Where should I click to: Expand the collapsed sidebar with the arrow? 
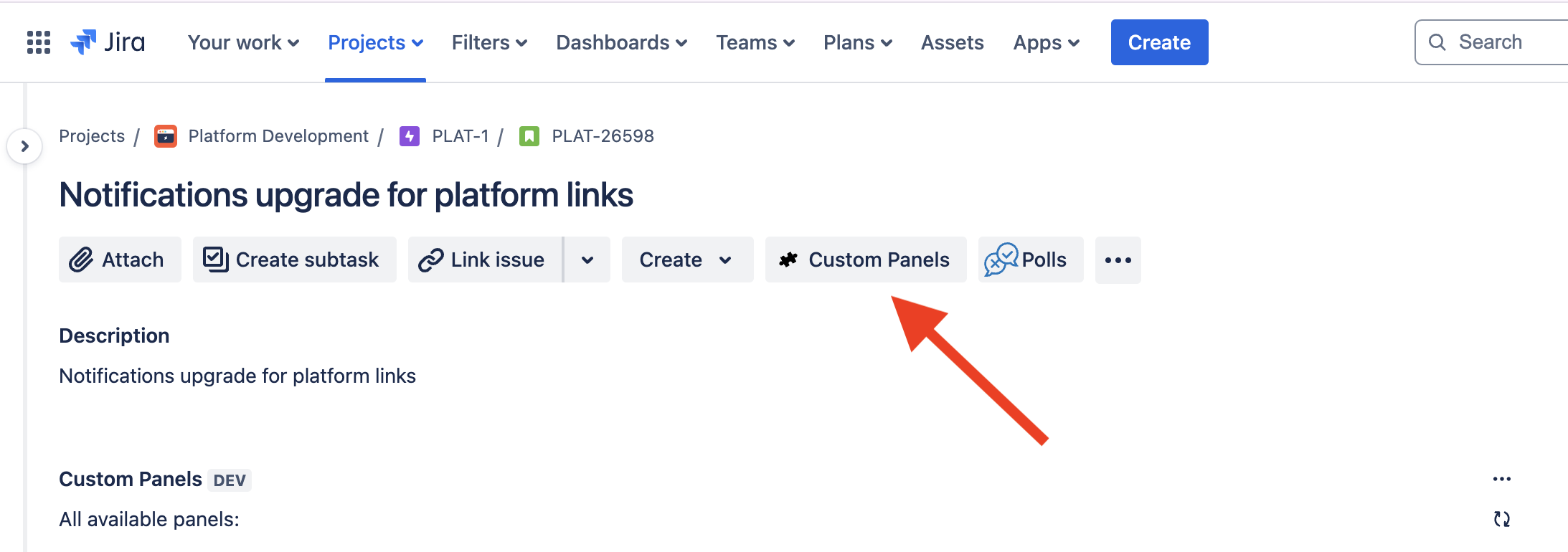25,146
